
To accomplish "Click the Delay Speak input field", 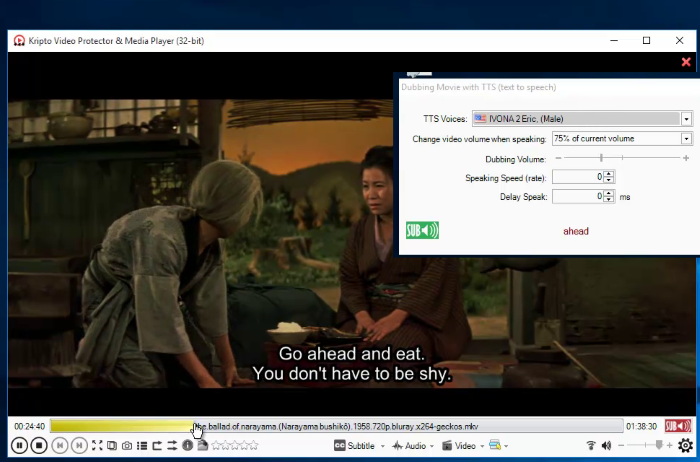I will pyautogui.click(x=578, y=196).
